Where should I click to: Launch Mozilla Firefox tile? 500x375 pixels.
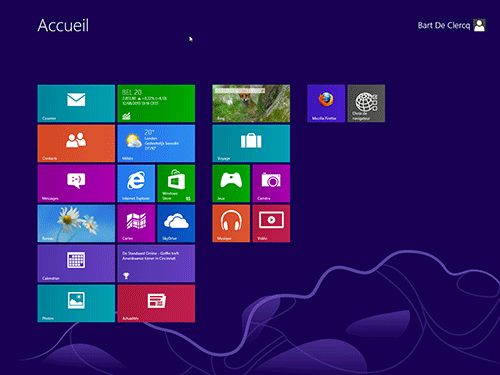click(326, 103)
